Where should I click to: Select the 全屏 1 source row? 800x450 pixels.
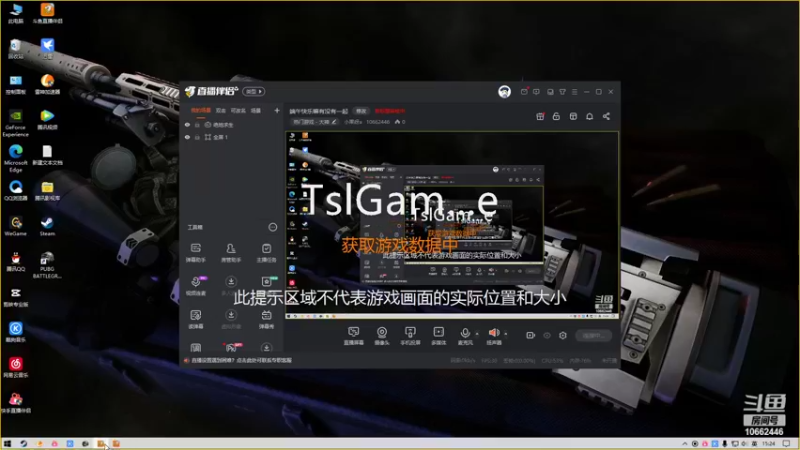pos(232,137)
